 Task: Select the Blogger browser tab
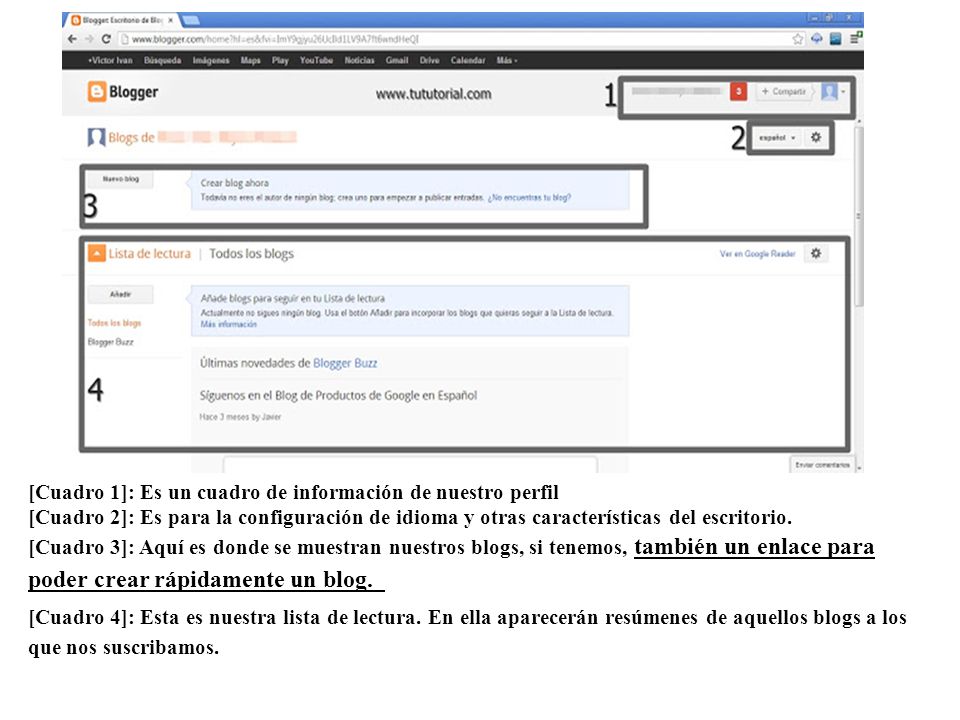[x=121, y=20]
